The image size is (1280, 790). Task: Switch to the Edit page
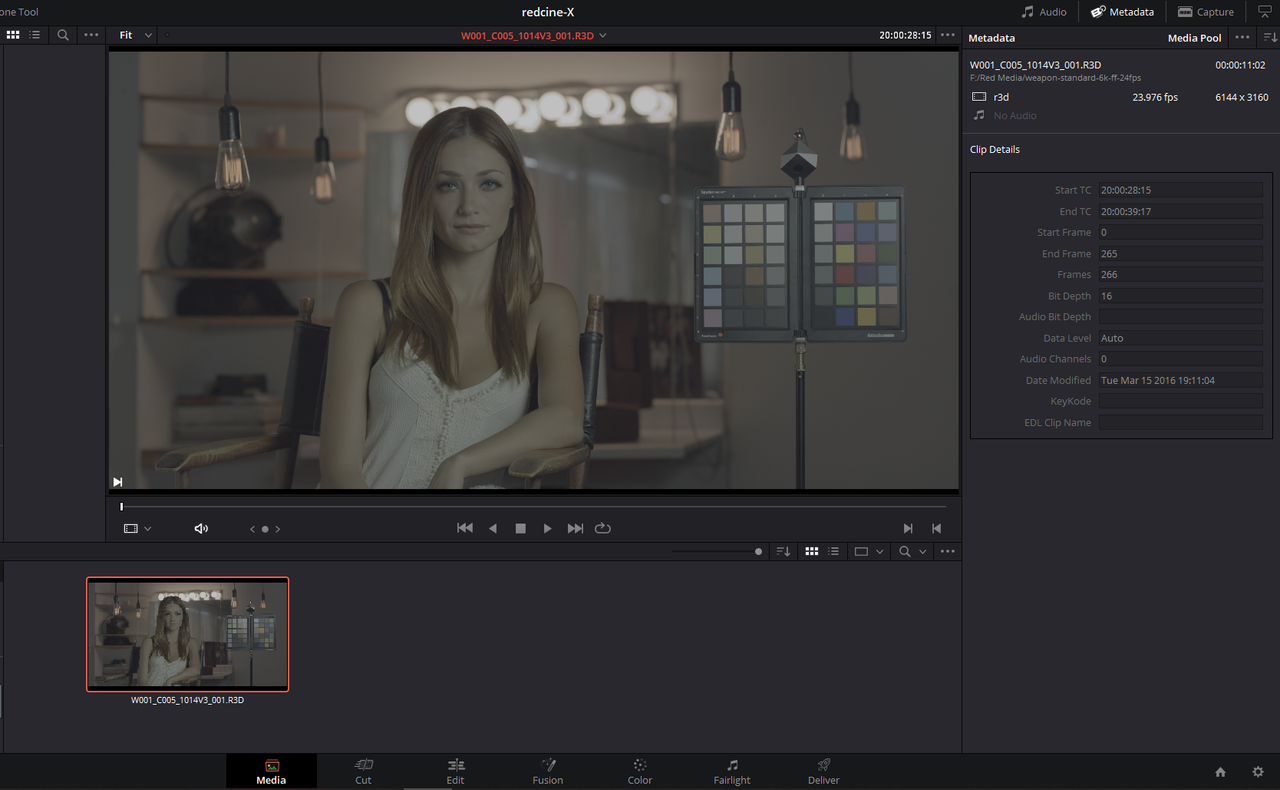[x=455, y=771]
